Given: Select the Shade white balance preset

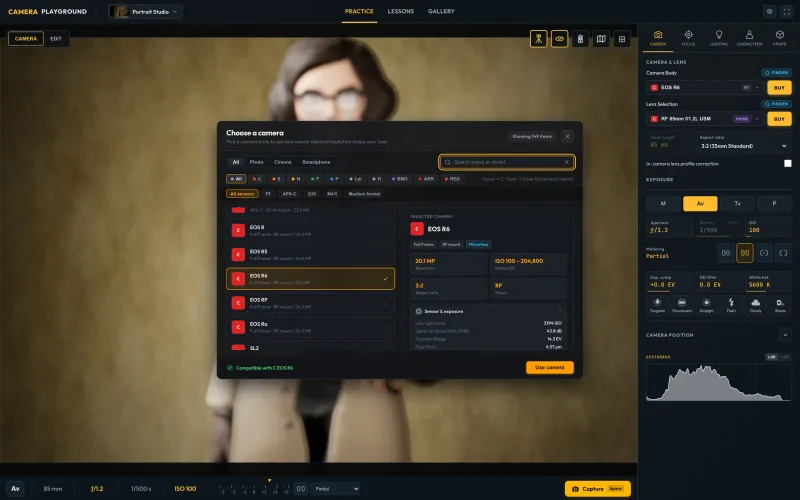Looking at the screenshot, I should pos(780,305).
